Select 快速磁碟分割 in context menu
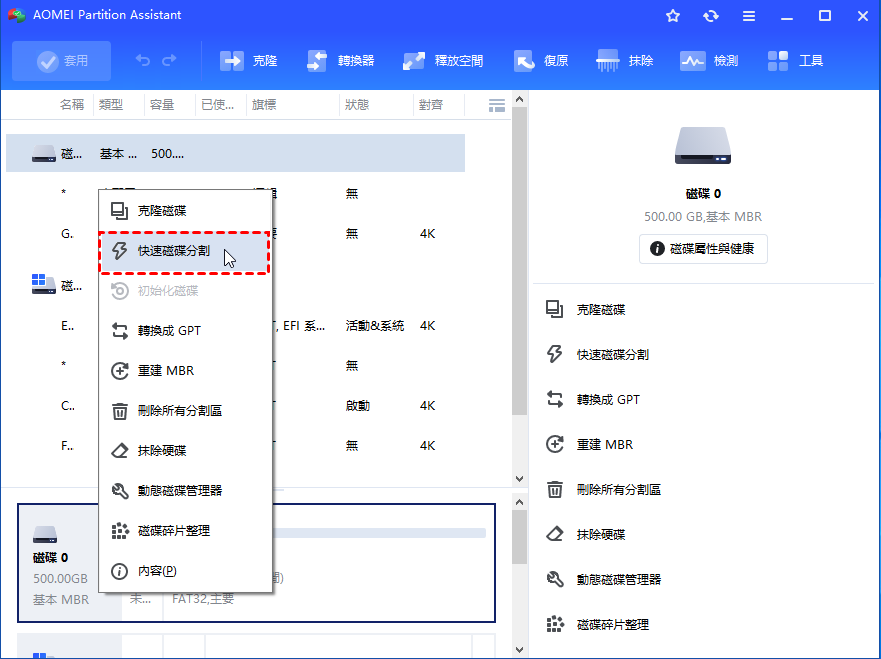The height and width of the screenshot is (659, 881). click(x=185, y=251)
